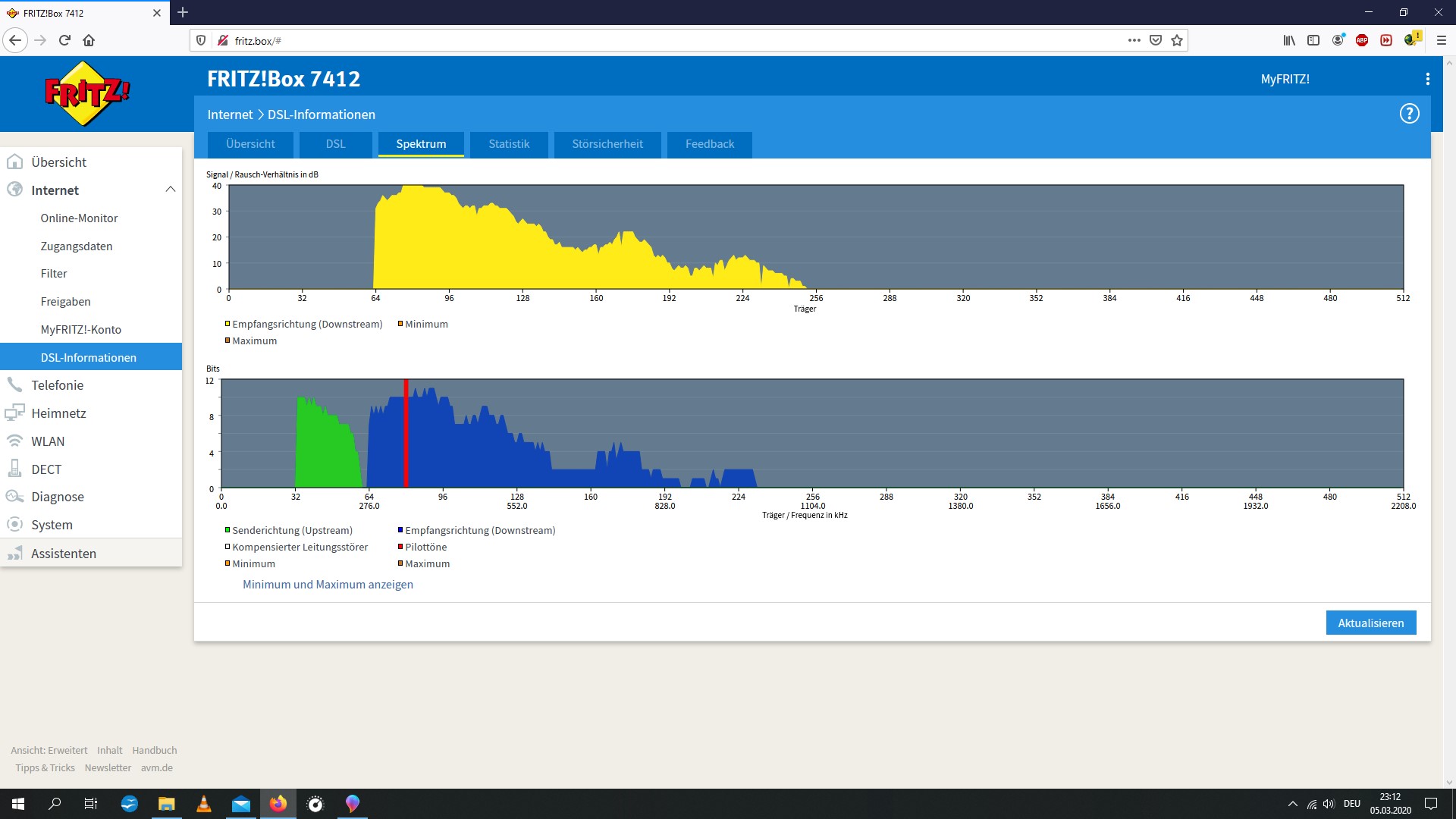Select the Feedback tab

[709, 144]
